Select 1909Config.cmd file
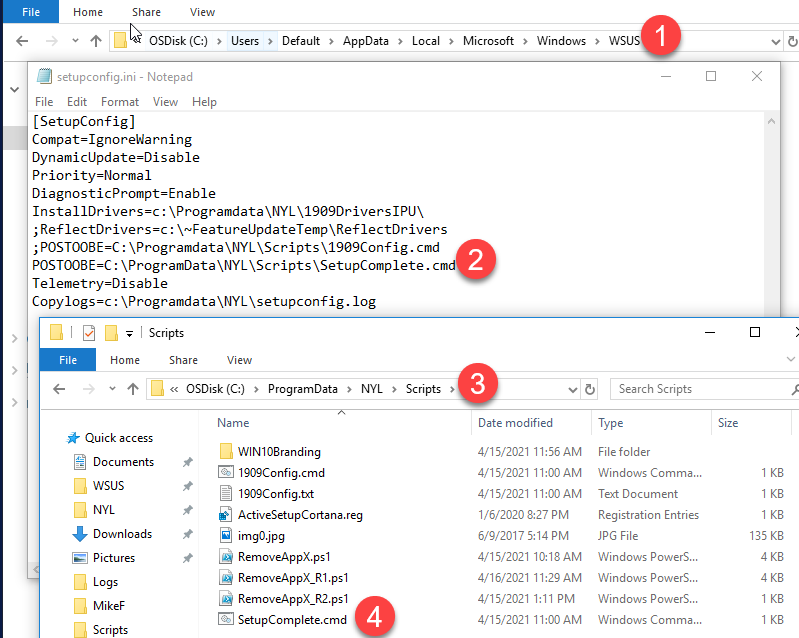The height and width of the screenshot is (638, 799). click(x=281, y=472)
